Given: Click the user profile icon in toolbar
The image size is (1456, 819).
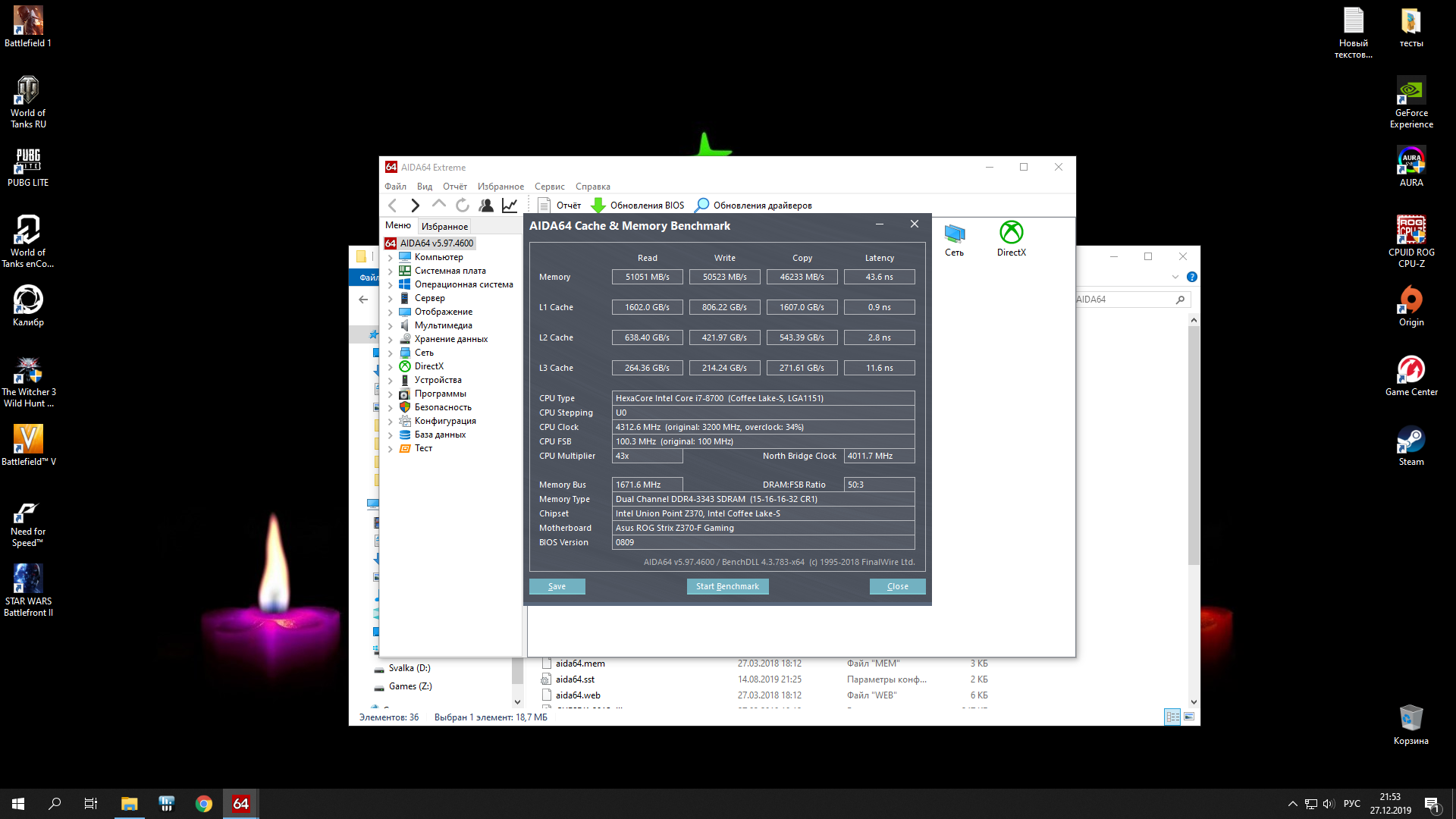Looking at the screenshot, I should (x=486, y=206).
